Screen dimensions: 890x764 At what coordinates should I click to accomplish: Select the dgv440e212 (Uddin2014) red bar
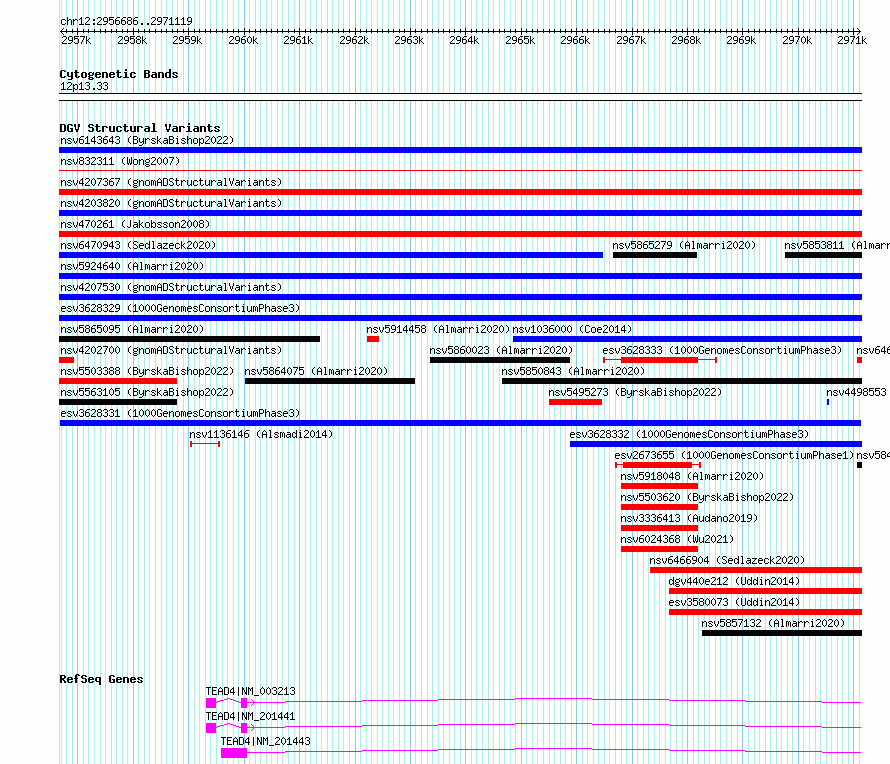(x=765, y=591)
